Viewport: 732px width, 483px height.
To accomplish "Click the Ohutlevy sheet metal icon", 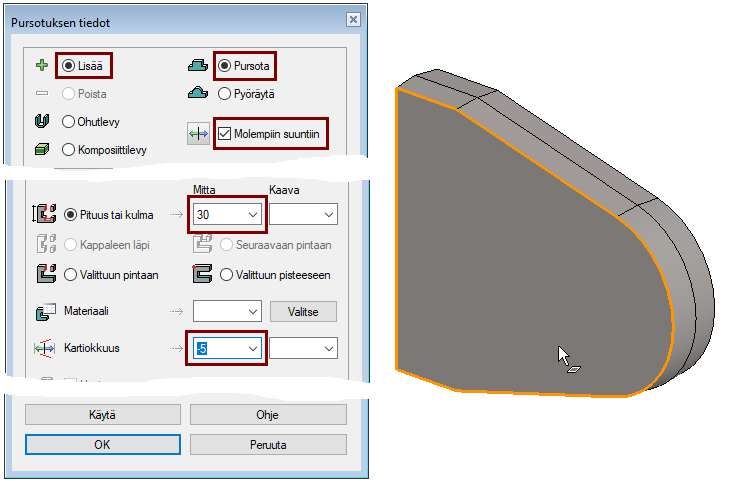I will 41,122.
